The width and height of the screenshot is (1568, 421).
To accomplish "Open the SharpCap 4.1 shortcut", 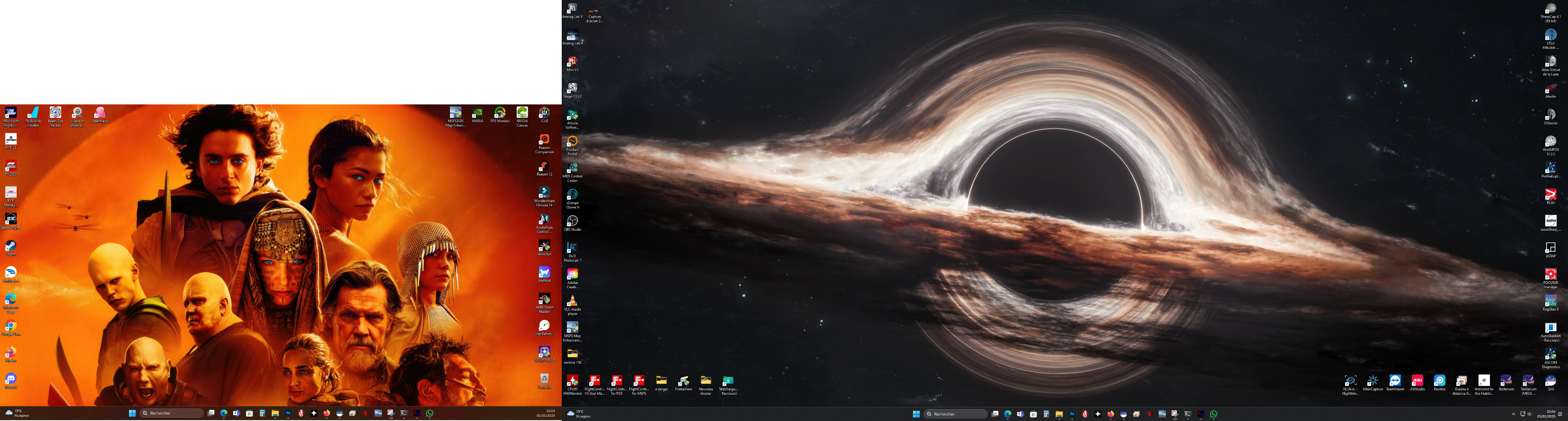I will pos(1550,12).
